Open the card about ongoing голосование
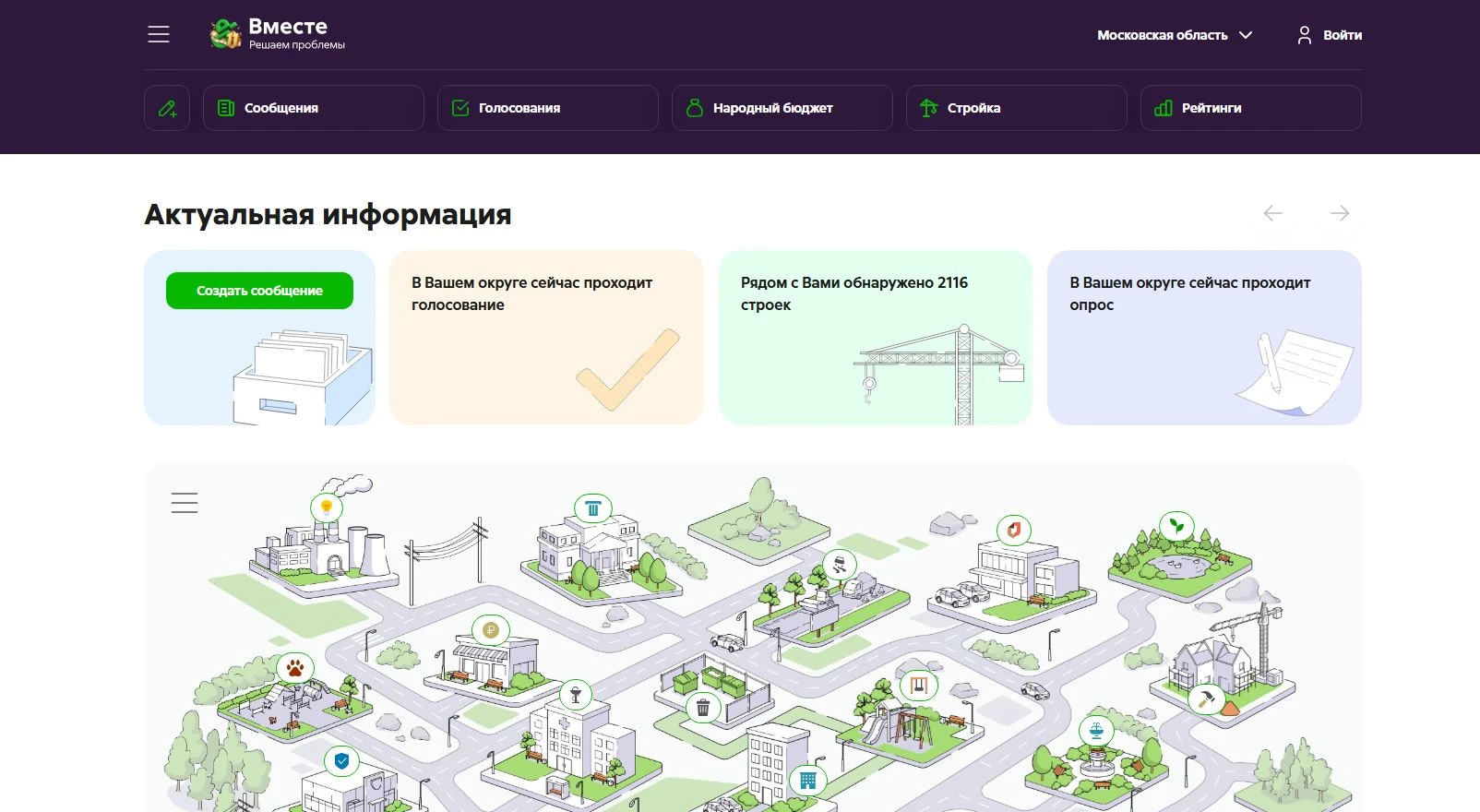 pos(546,338)
